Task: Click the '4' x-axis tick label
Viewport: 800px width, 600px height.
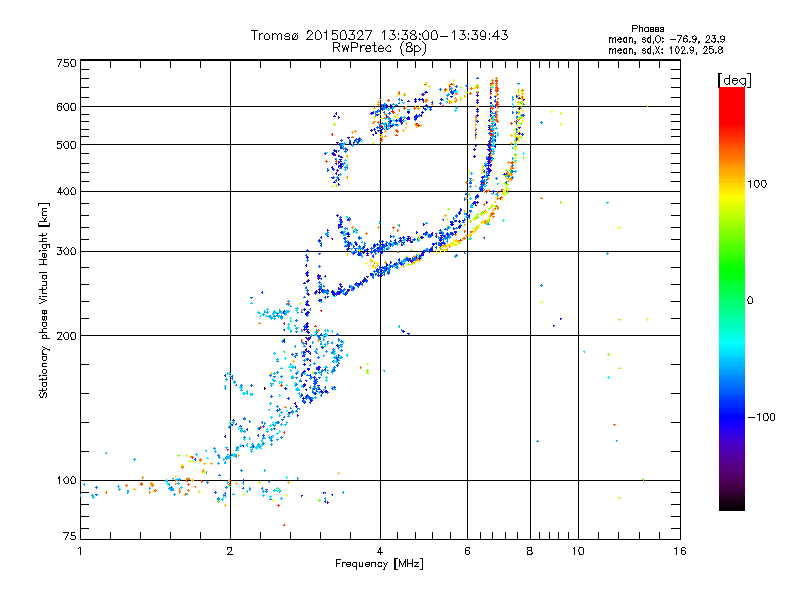Action: (380, 551)
